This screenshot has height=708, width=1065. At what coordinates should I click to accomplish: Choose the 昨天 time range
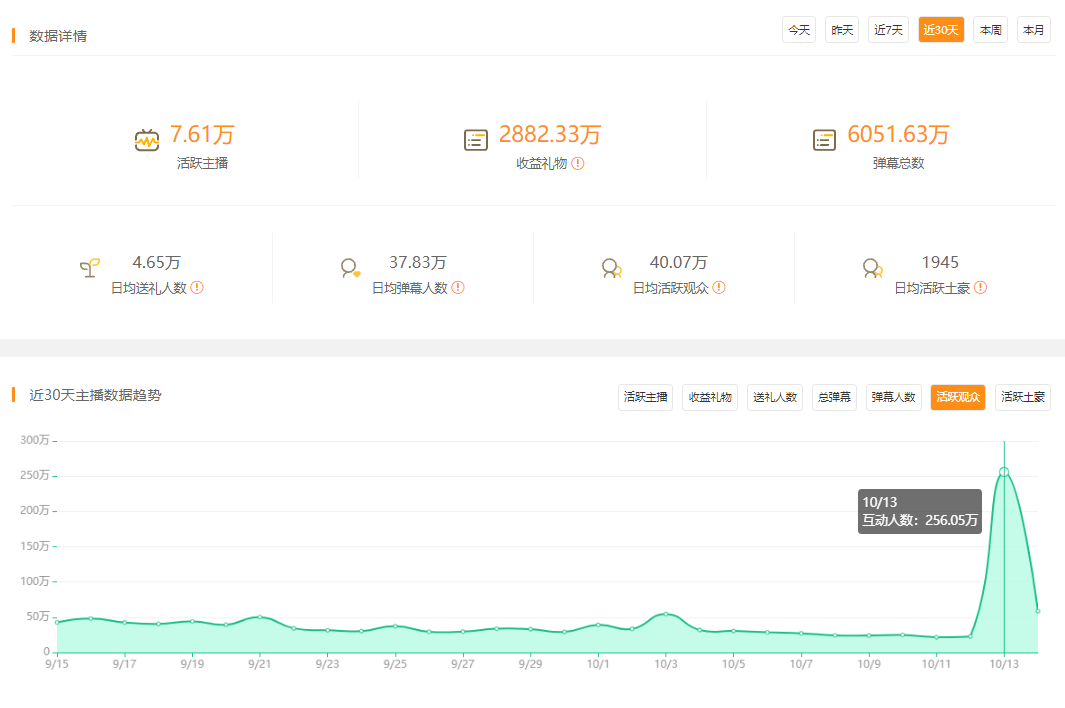pos(842,30)
